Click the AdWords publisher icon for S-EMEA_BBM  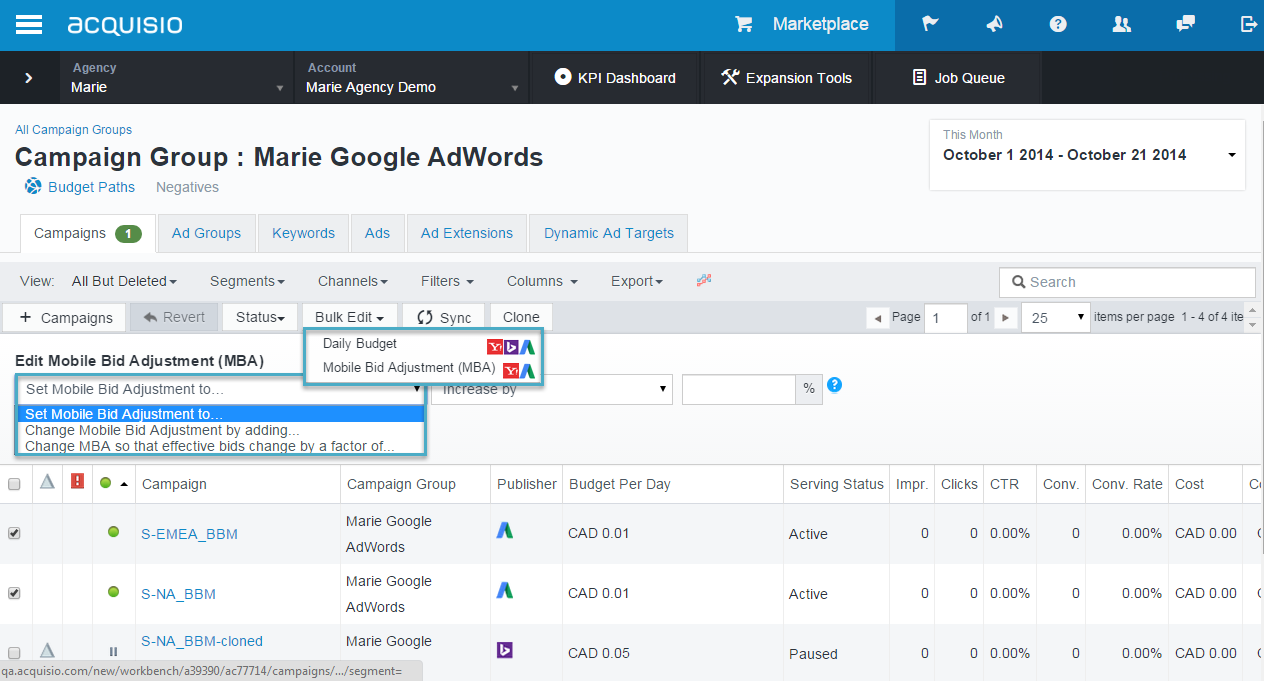click(505, 531)
